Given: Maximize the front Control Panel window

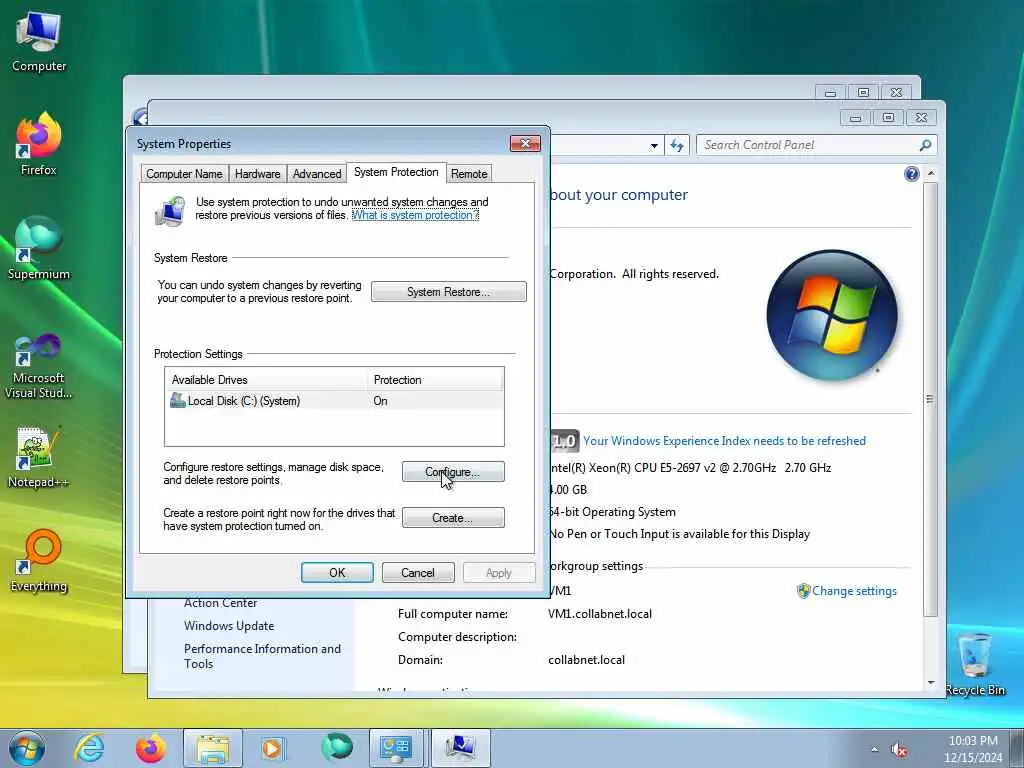Looking at the screenshot, I should click(888, 118).
